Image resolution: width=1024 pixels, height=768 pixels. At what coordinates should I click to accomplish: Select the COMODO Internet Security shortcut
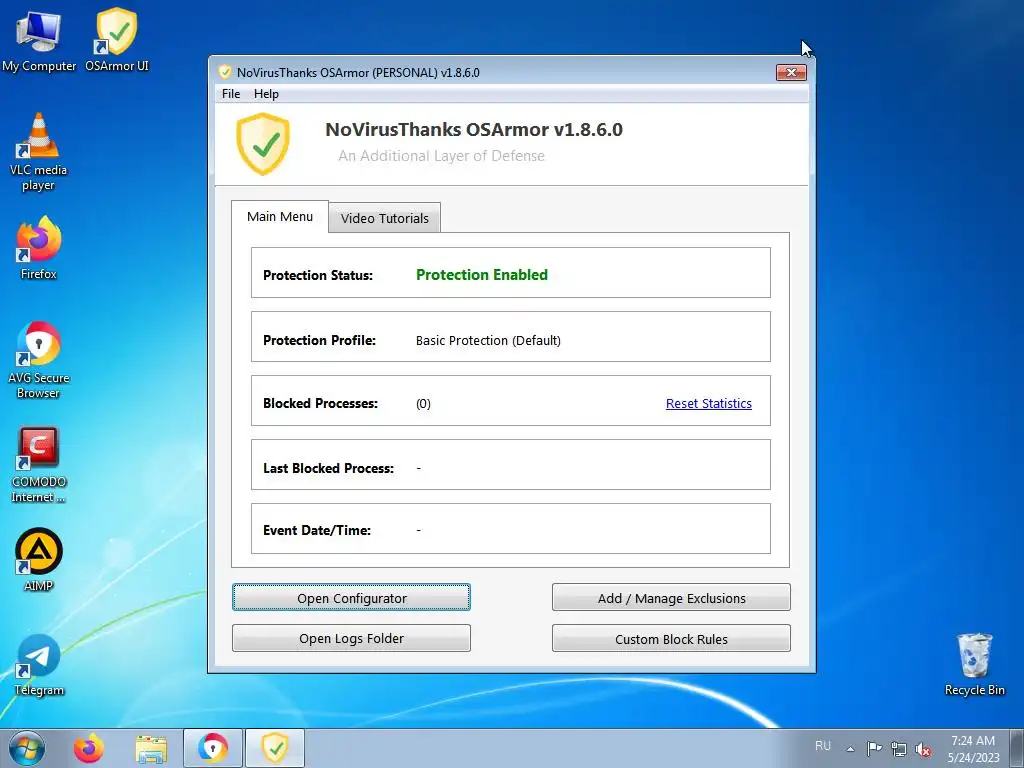click(39, 464)
